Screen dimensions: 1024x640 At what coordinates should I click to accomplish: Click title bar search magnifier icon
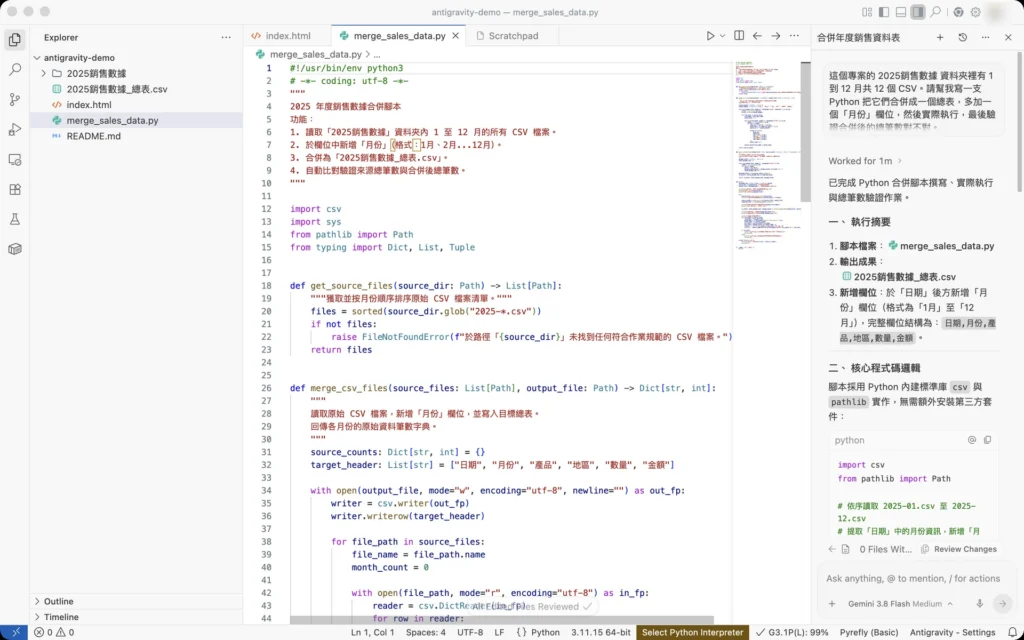tap(935, 12)
